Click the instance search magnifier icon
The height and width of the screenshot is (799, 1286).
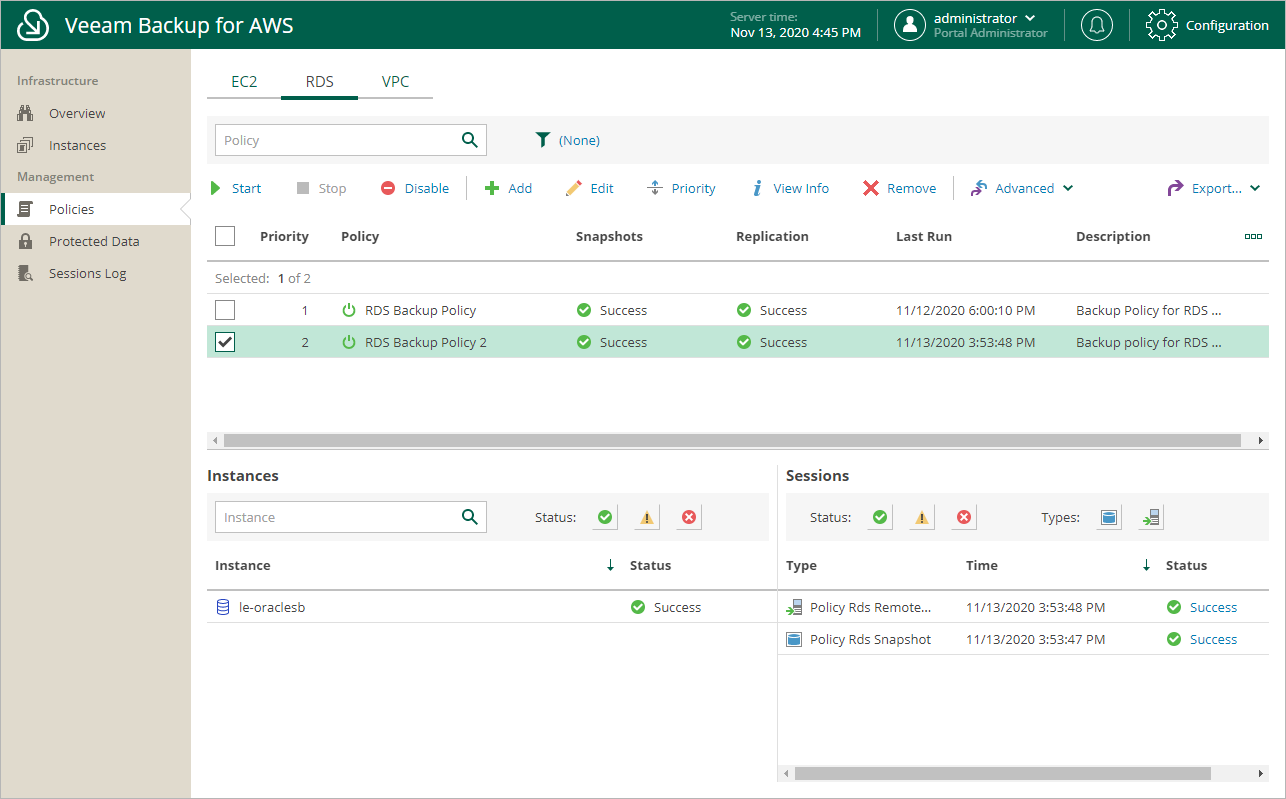(470, 517)
